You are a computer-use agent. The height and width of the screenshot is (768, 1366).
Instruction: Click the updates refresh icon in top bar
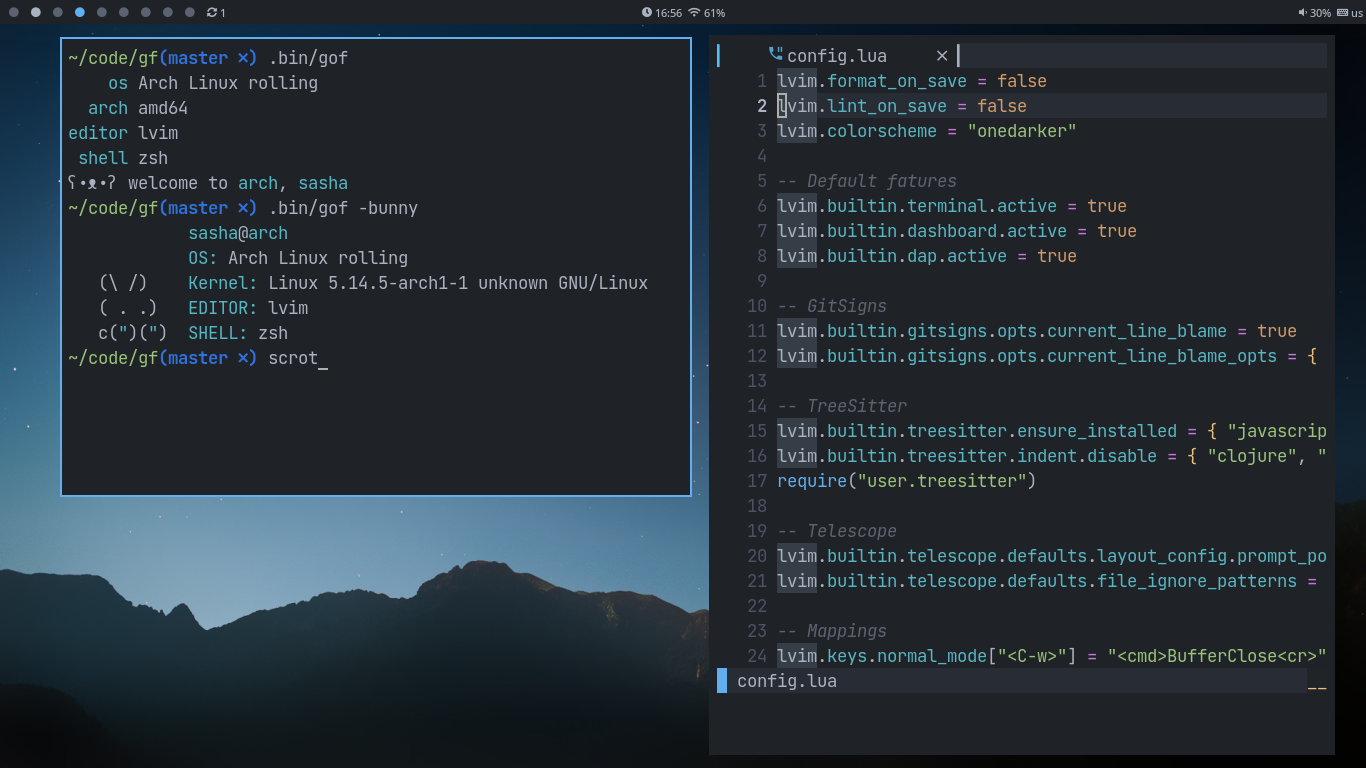click(x=212, y=13)
